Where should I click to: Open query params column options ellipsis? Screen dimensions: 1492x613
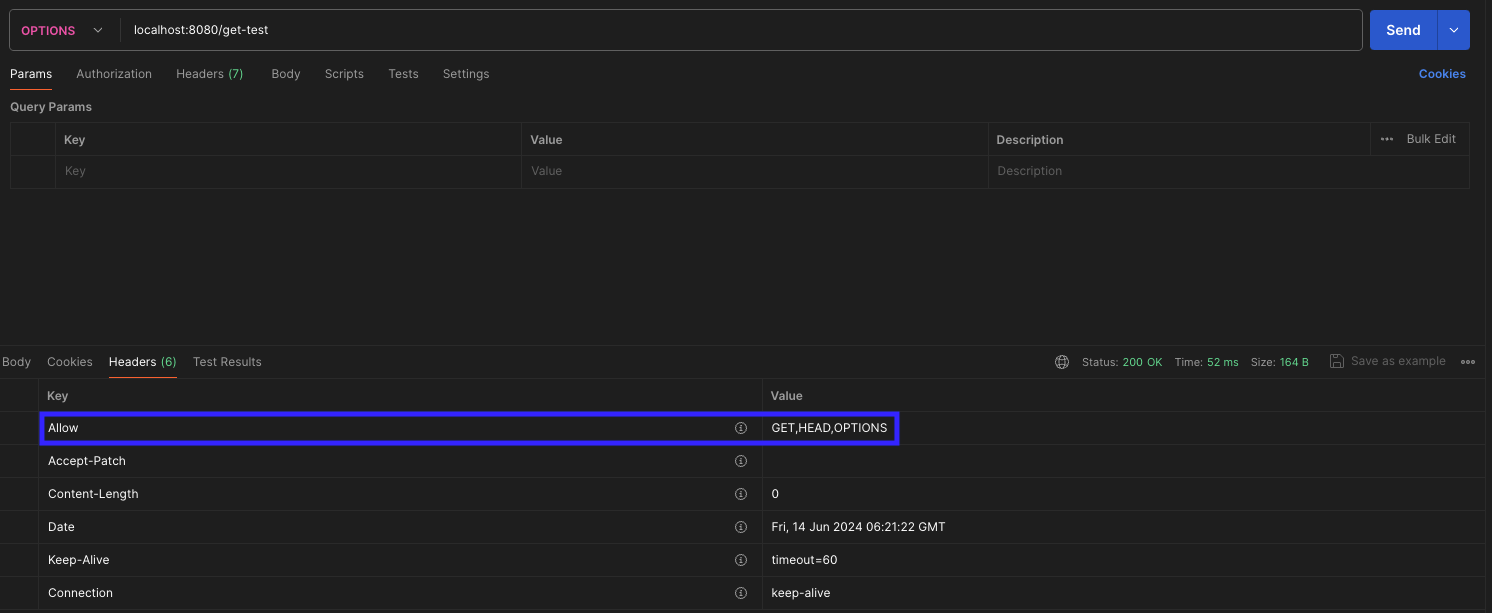click(1386, 139)
